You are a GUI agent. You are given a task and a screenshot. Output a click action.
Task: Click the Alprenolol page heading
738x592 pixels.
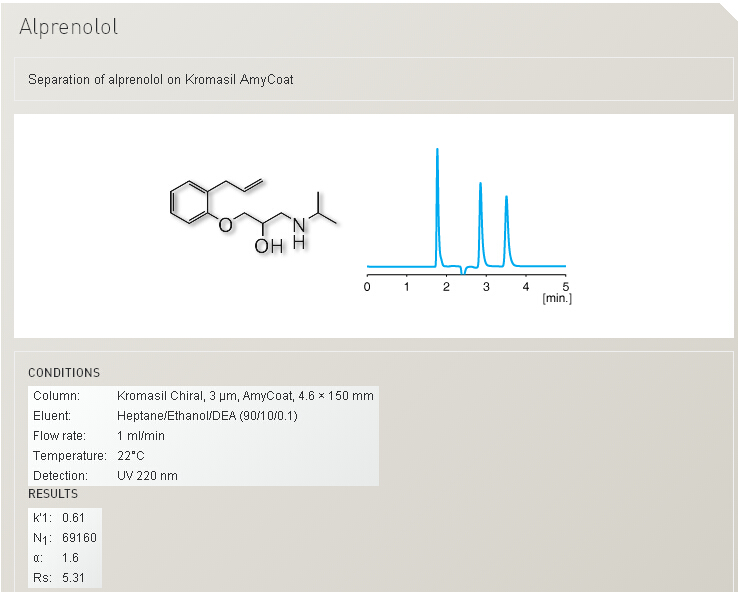pyautogui.click(x=68, y=27)
